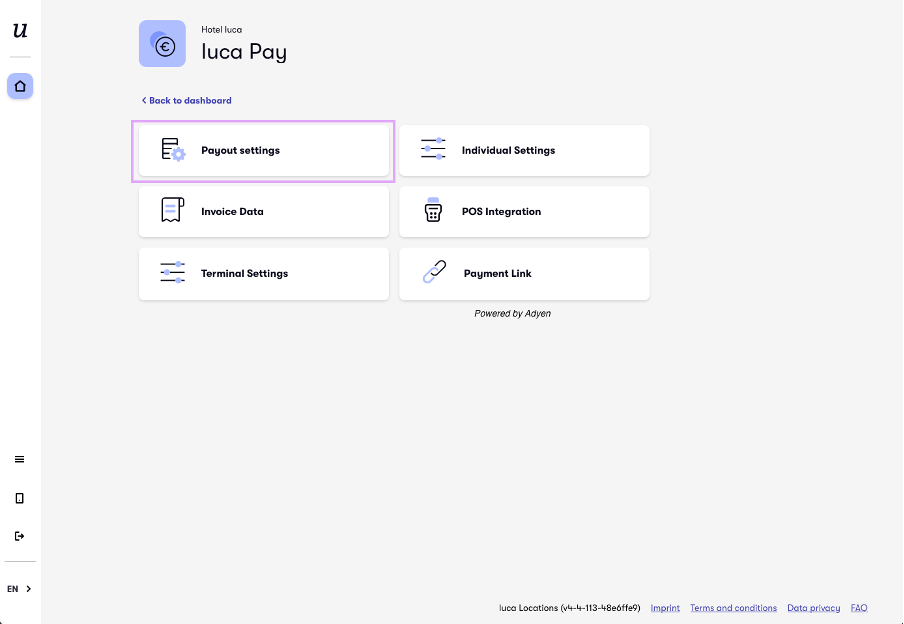Image resolution: width=904 pixels, height=624 pixels.
Task: Click the Payout settings gear icon
Action: coord(173,149)
